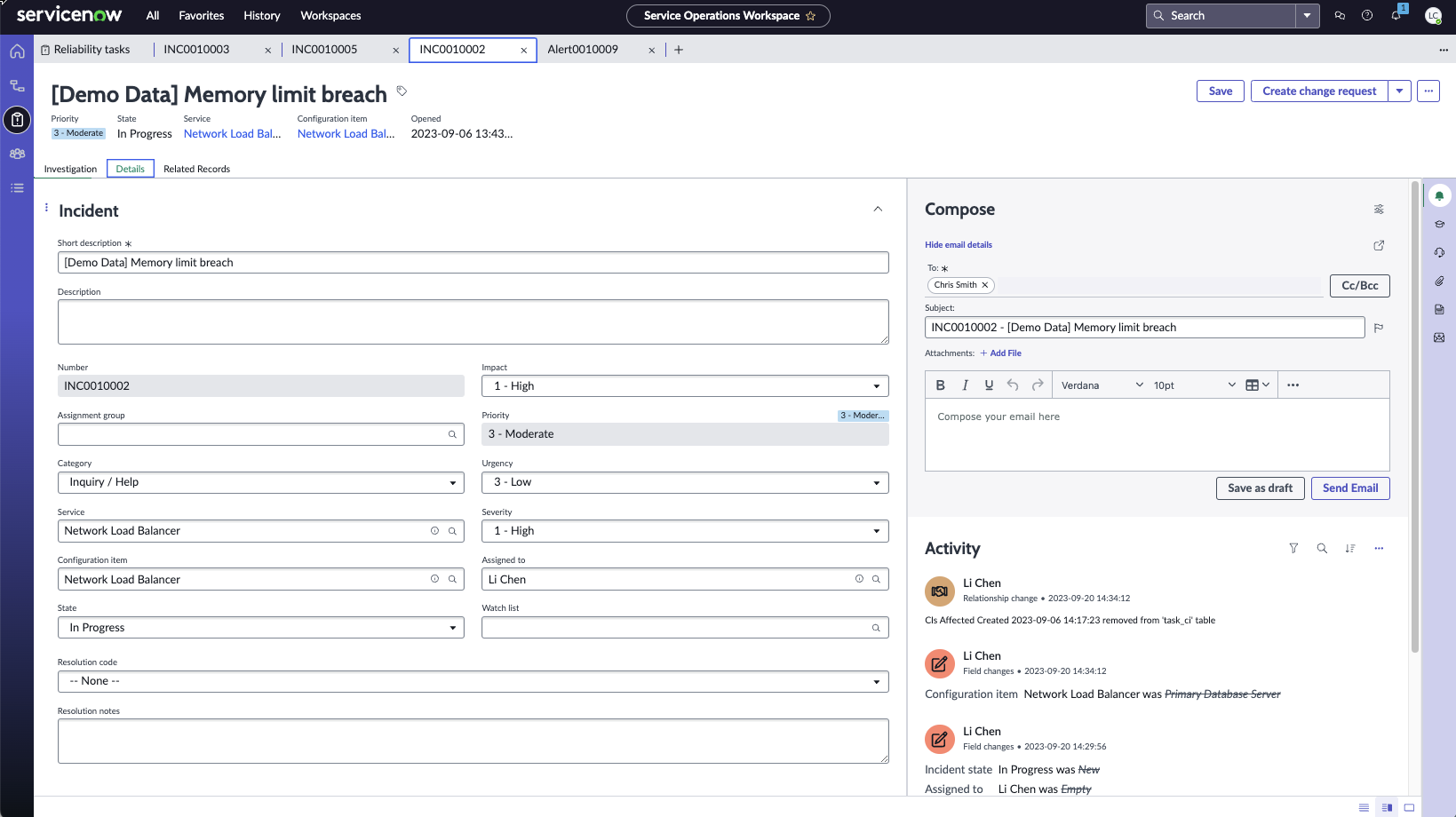Add a new workspace tab with plus
This screenshot has height=817, width=1456.
679,50
